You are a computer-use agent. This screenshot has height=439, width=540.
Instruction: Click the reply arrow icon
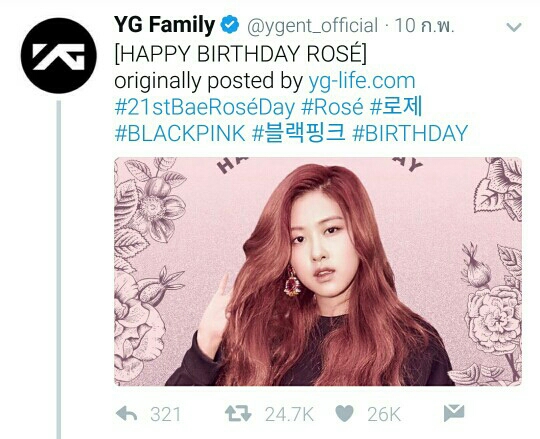coord(126,414)
